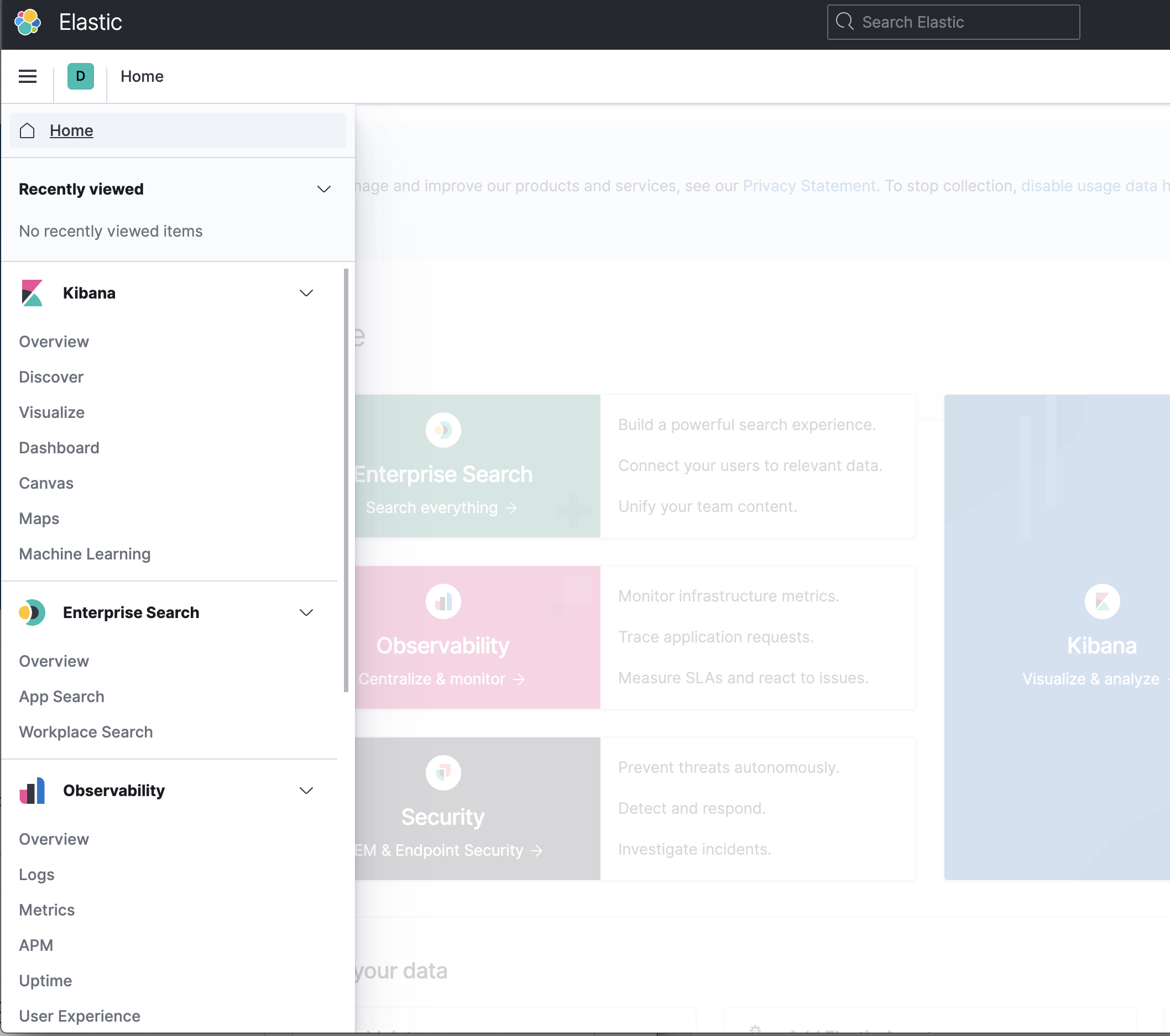Toggle the hamburger navigation menu
The image size is (1170, 1036).
tap(28, 76)
